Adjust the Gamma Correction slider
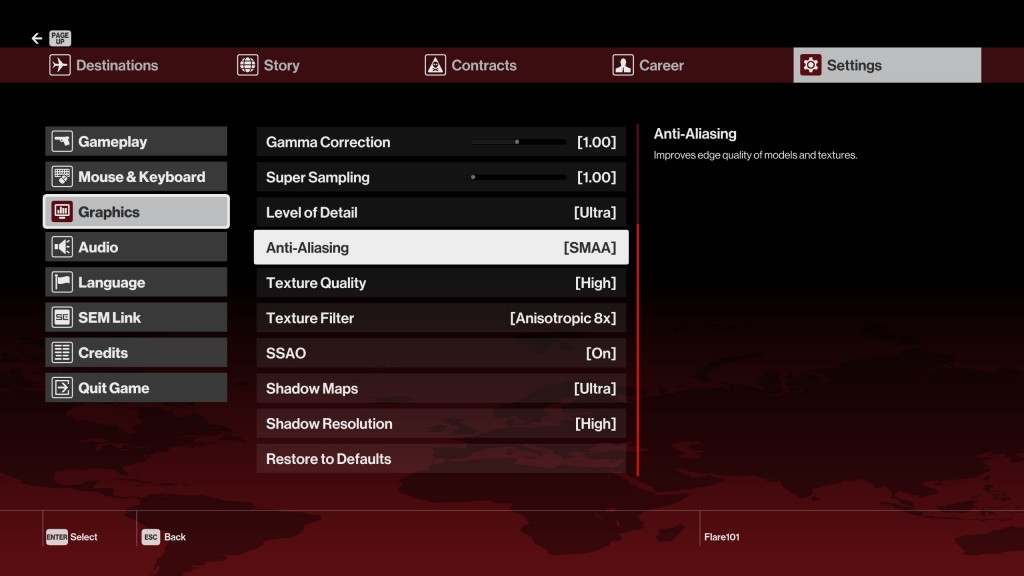1024x576 pixels. tap(519, 142)
